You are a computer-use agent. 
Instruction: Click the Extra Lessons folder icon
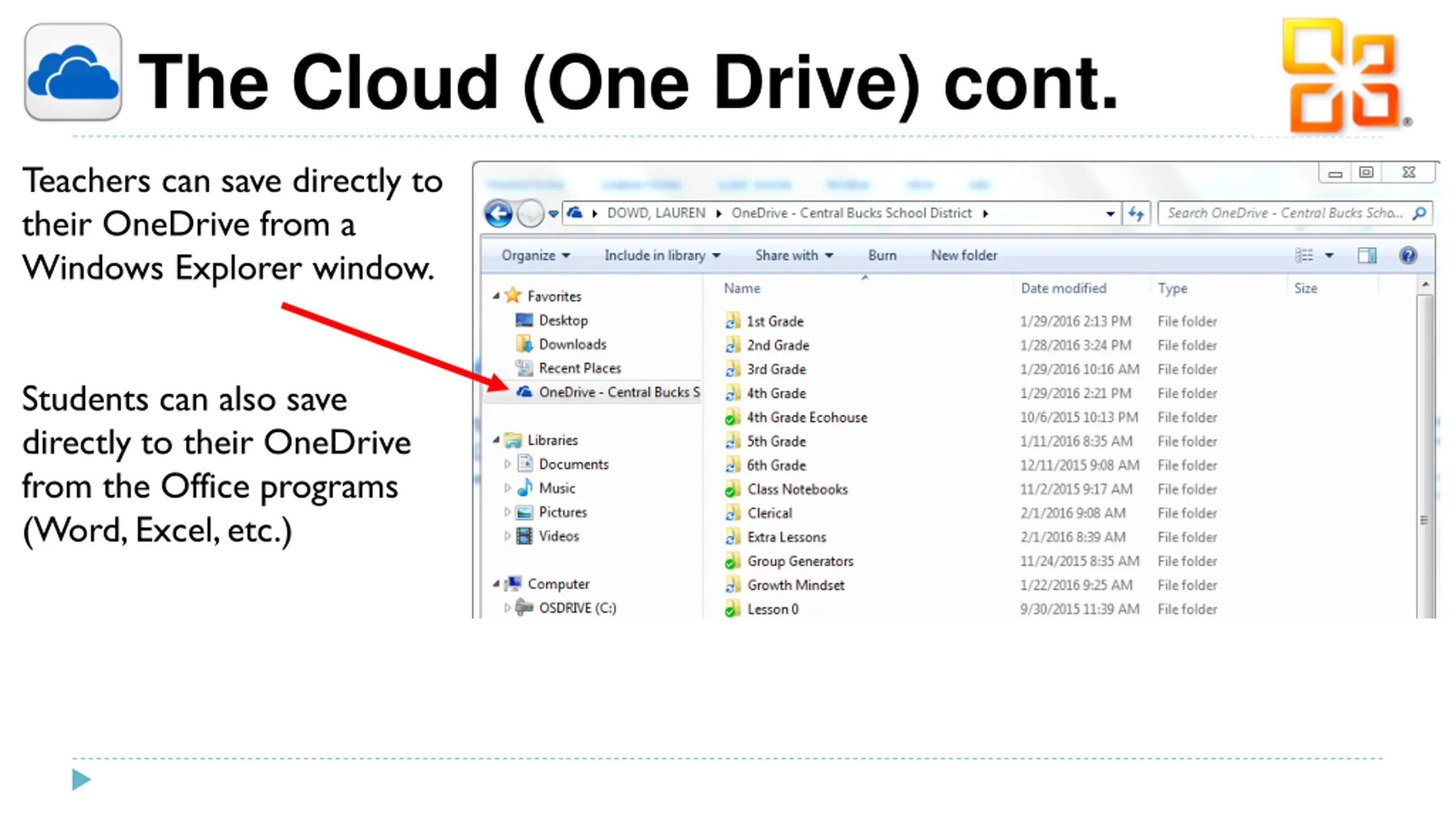(x=733, y=537)
